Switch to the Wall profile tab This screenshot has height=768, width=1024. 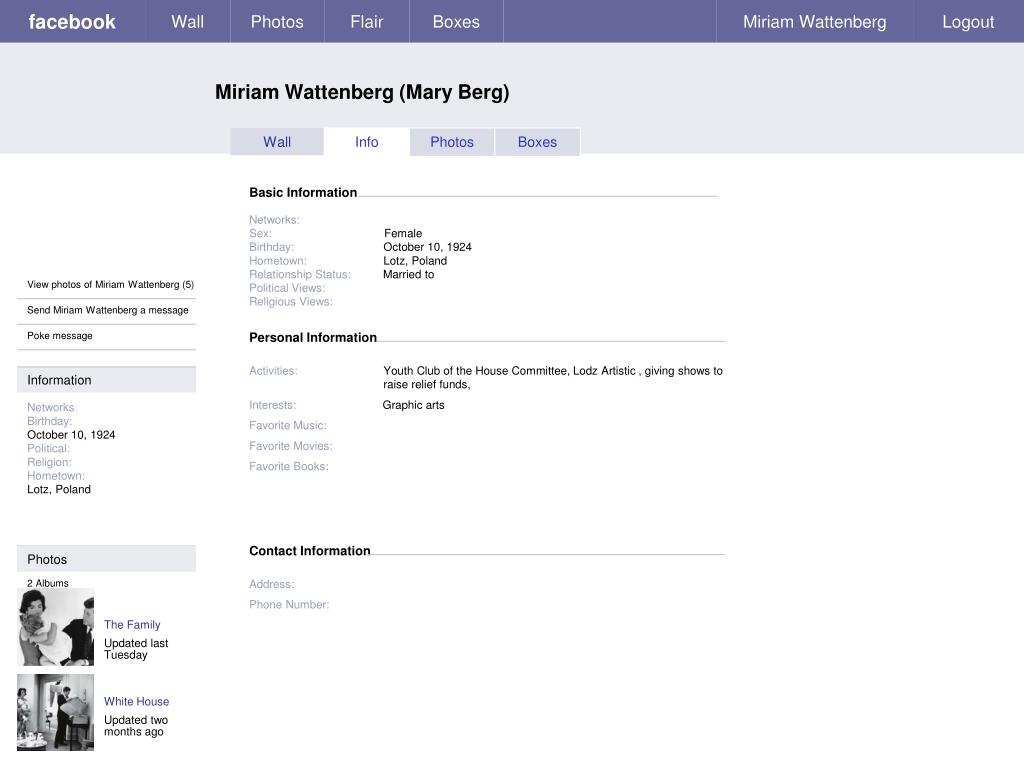click(277, 142)
